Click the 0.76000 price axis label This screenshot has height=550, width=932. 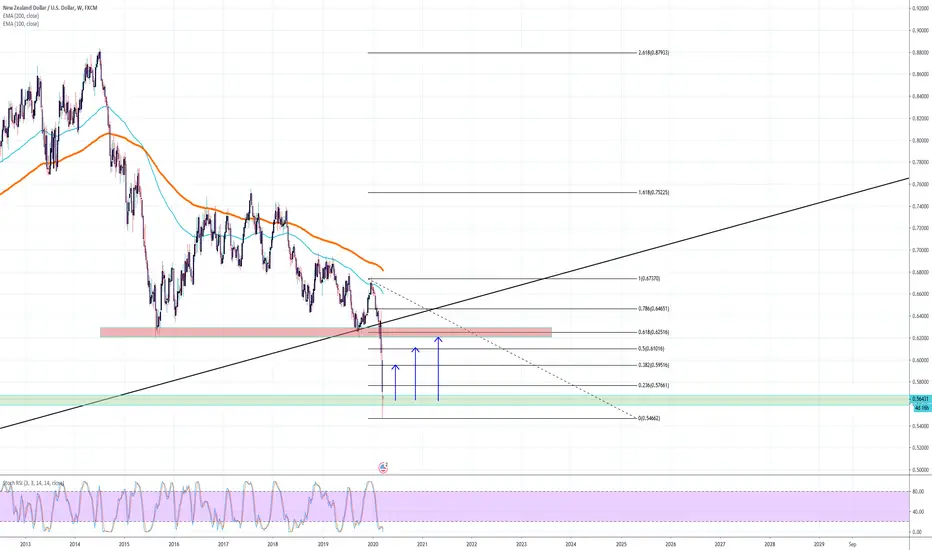[x=921, y=184]
